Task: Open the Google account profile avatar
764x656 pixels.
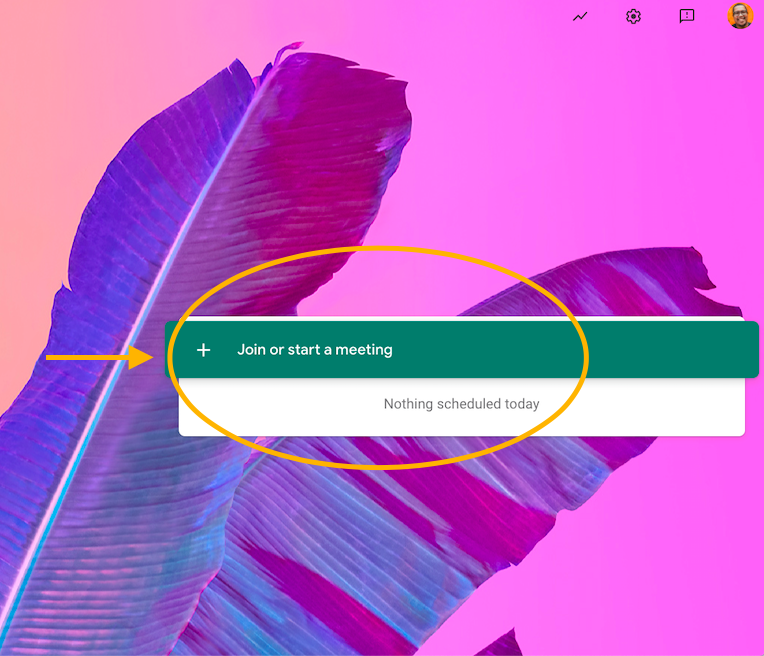Action: pyautogui.click(x=740, y=16)
